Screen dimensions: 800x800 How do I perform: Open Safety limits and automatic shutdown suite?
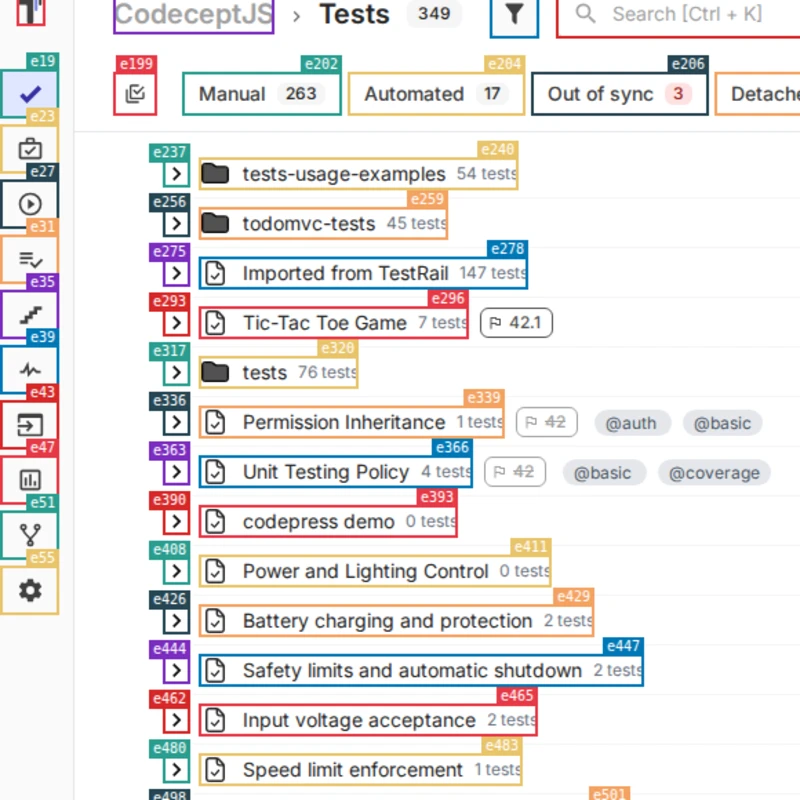click(421, 670)
